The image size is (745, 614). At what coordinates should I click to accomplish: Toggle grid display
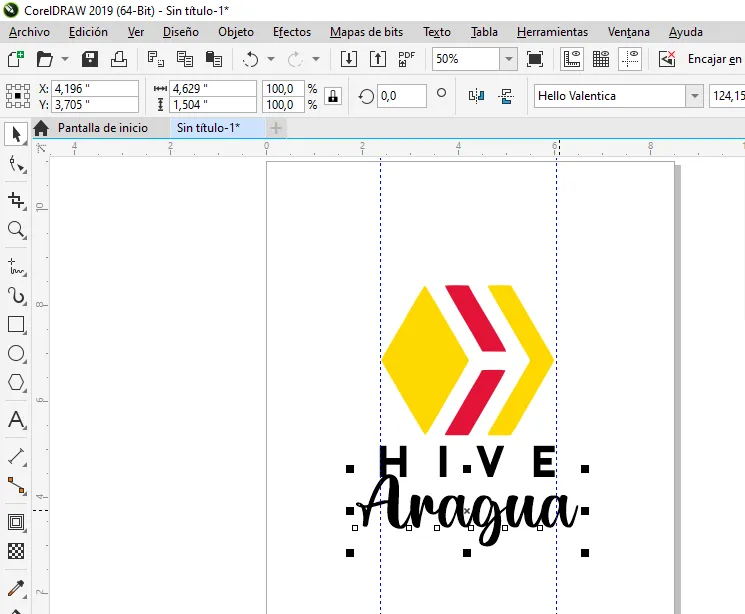tap(601, 59)
